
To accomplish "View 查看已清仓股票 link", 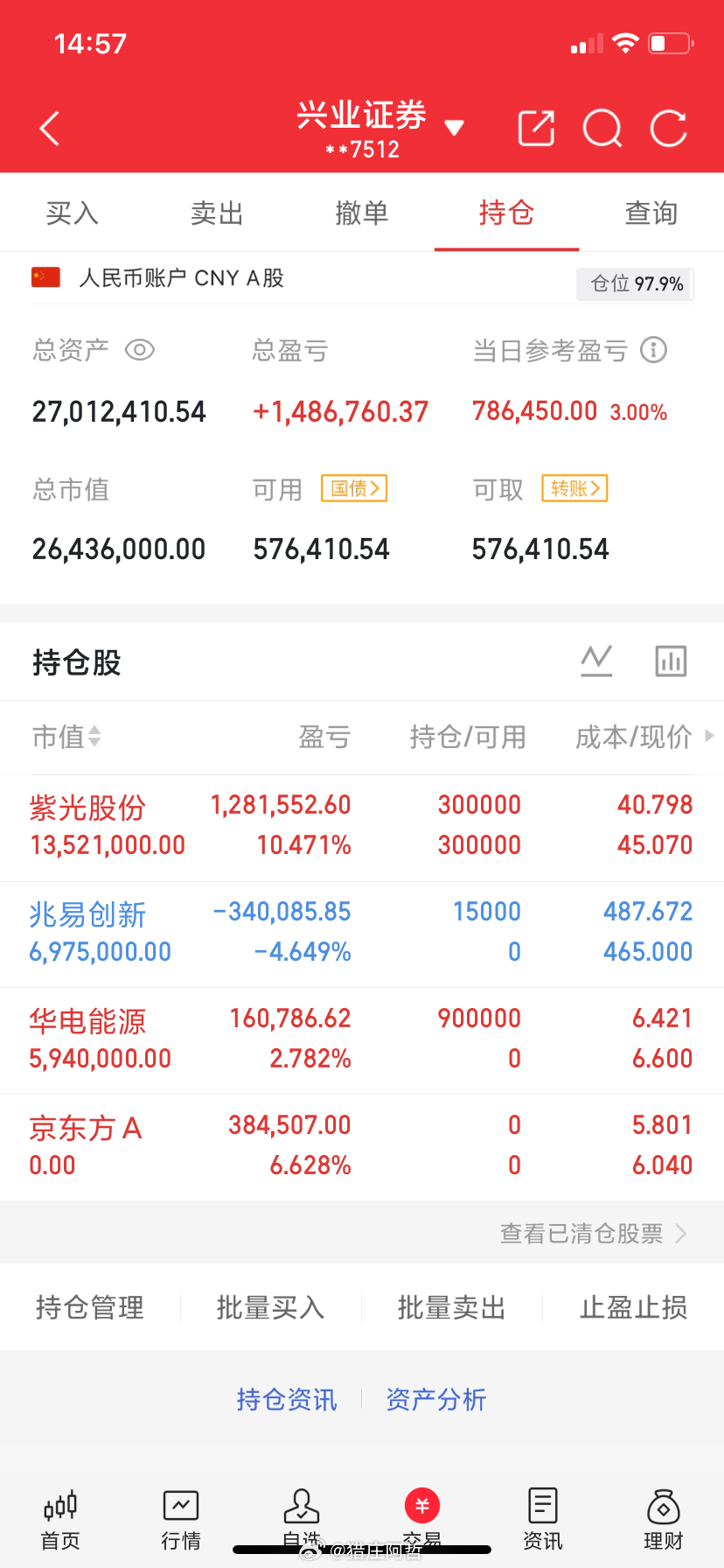I will click(594, 1233).
